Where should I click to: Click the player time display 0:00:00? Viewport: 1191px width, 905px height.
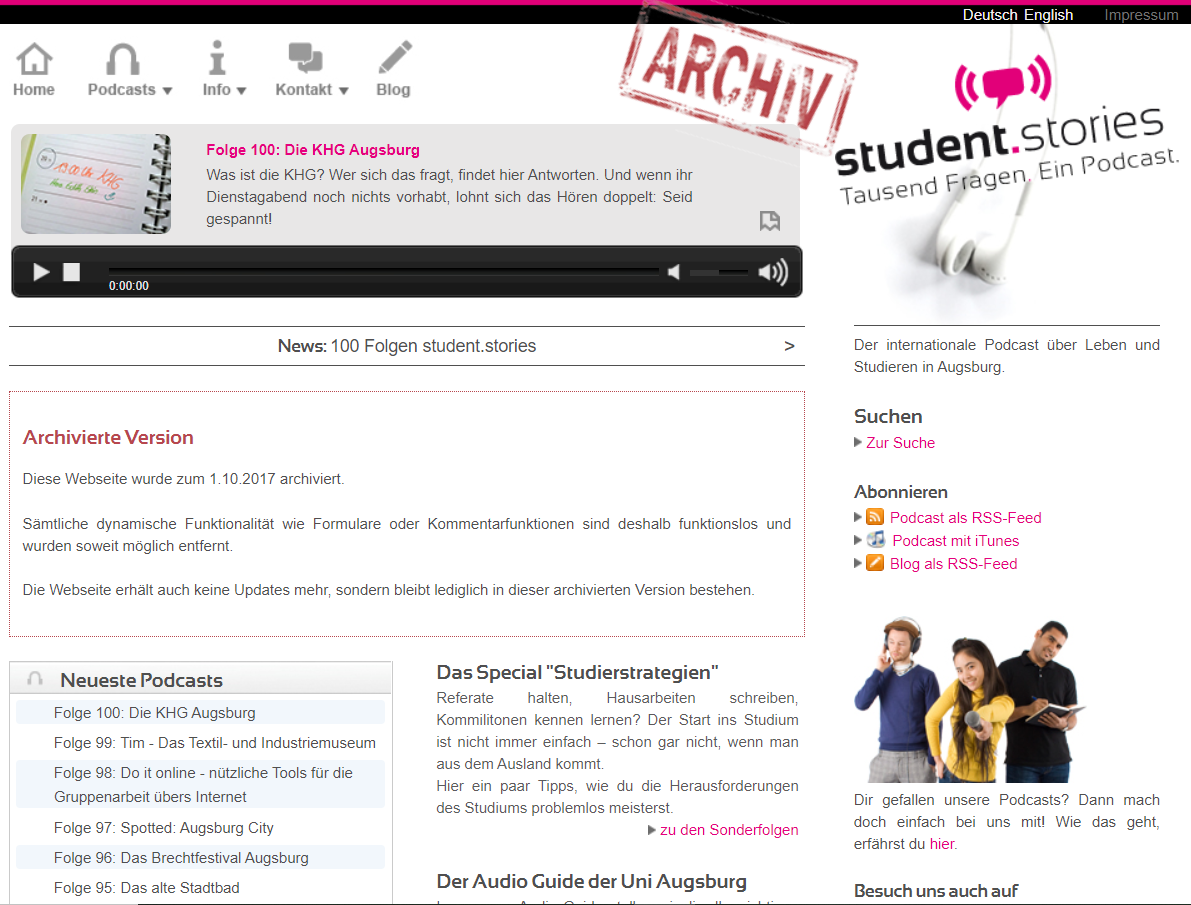coord(128,286)
